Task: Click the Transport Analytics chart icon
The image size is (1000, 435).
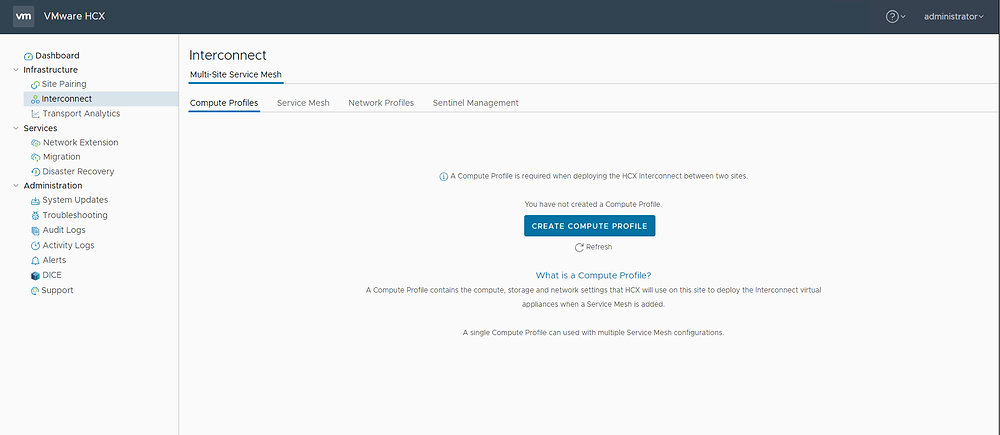Action: pos(35,114)
